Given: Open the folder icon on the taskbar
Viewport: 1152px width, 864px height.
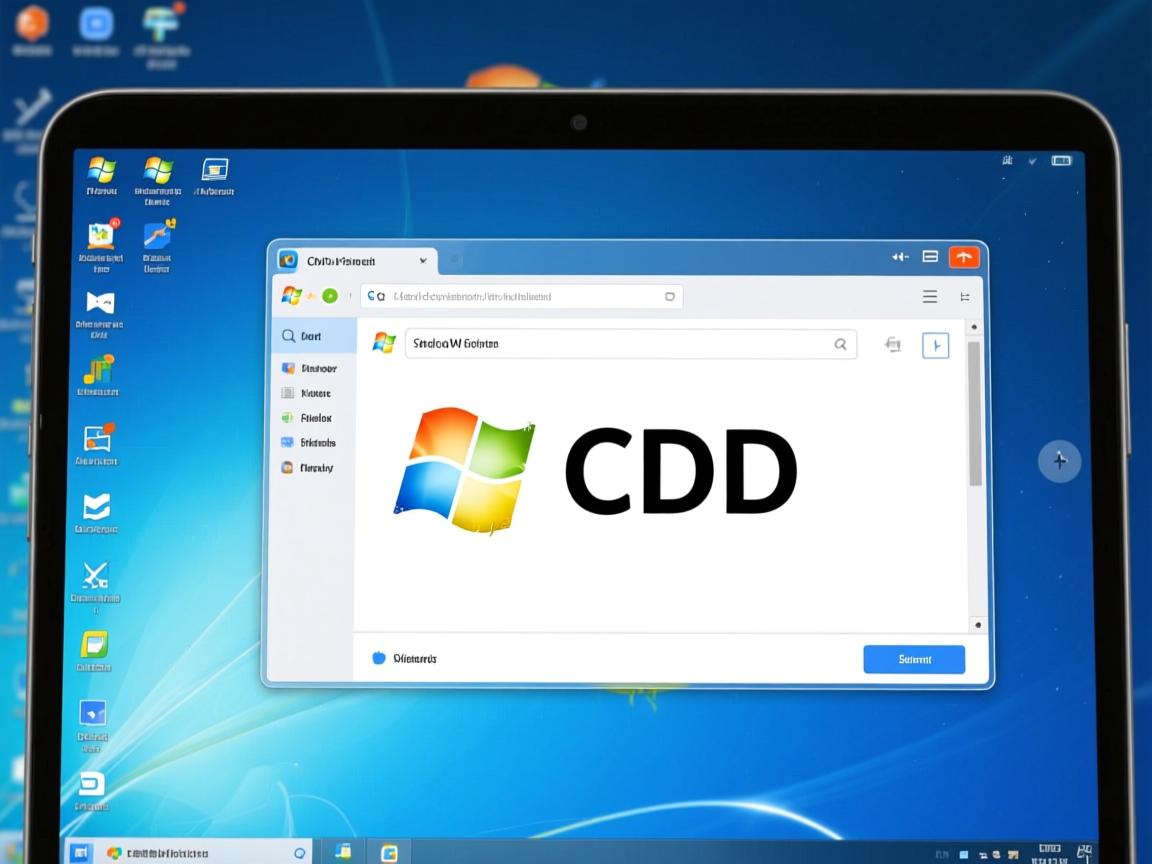Looking at the screenshot, I should [x=343, y=851].
